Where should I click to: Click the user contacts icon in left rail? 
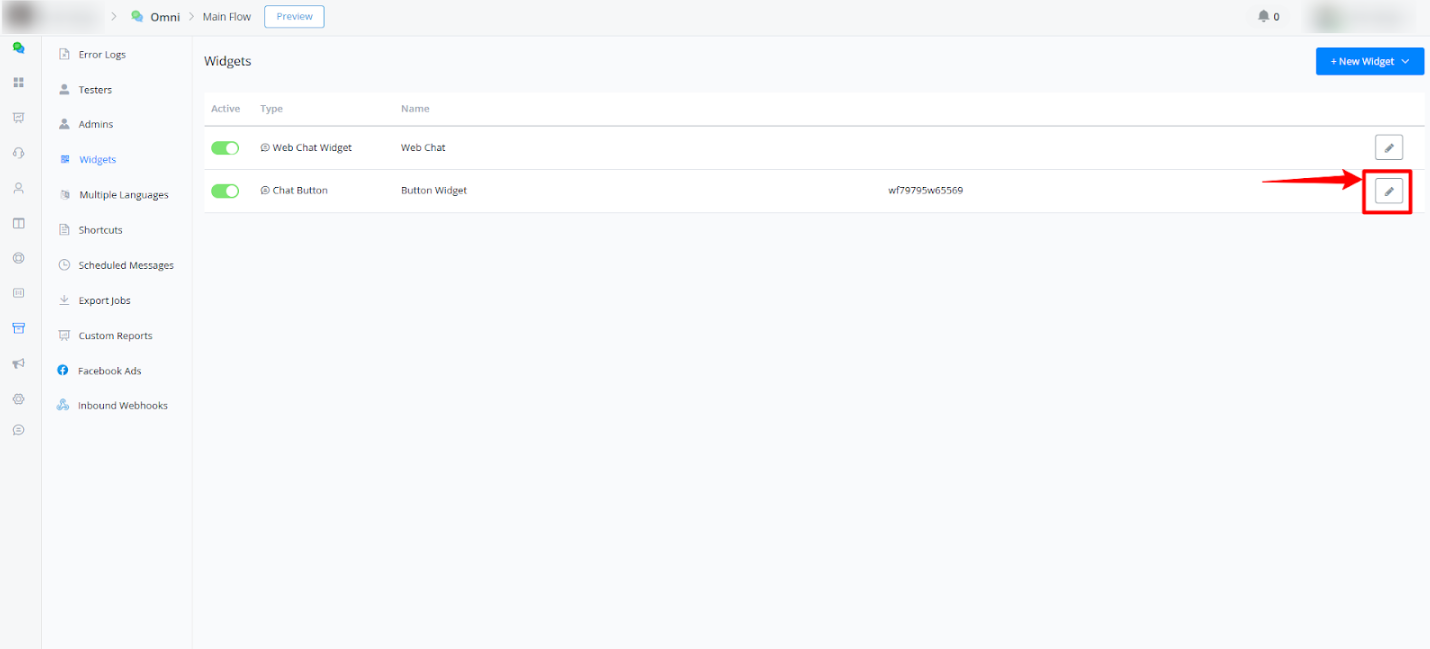coord(18,188)
